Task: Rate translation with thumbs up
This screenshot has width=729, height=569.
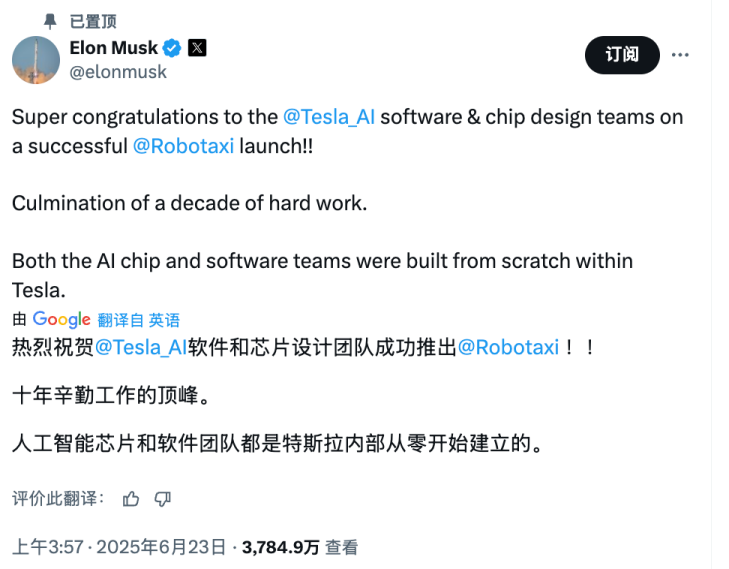Action: [131, 498]
